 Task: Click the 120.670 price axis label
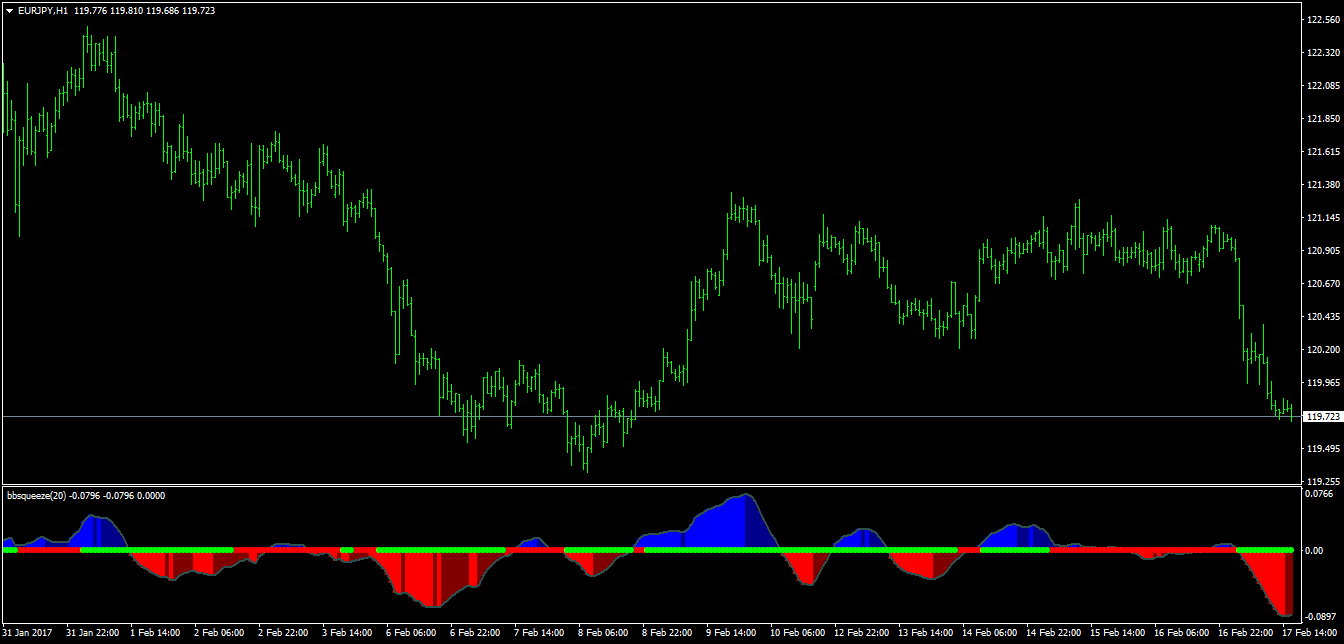(x=1322, y=284)
